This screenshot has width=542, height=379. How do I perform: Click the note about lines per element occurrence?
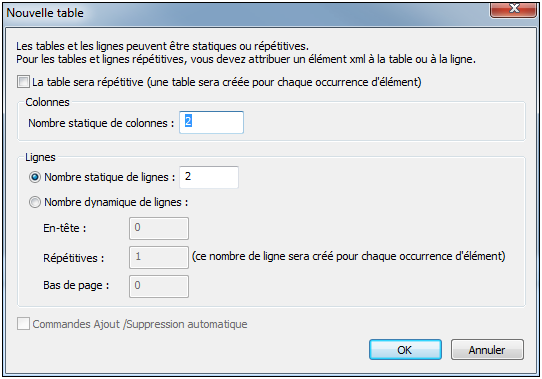click(348, 256)
